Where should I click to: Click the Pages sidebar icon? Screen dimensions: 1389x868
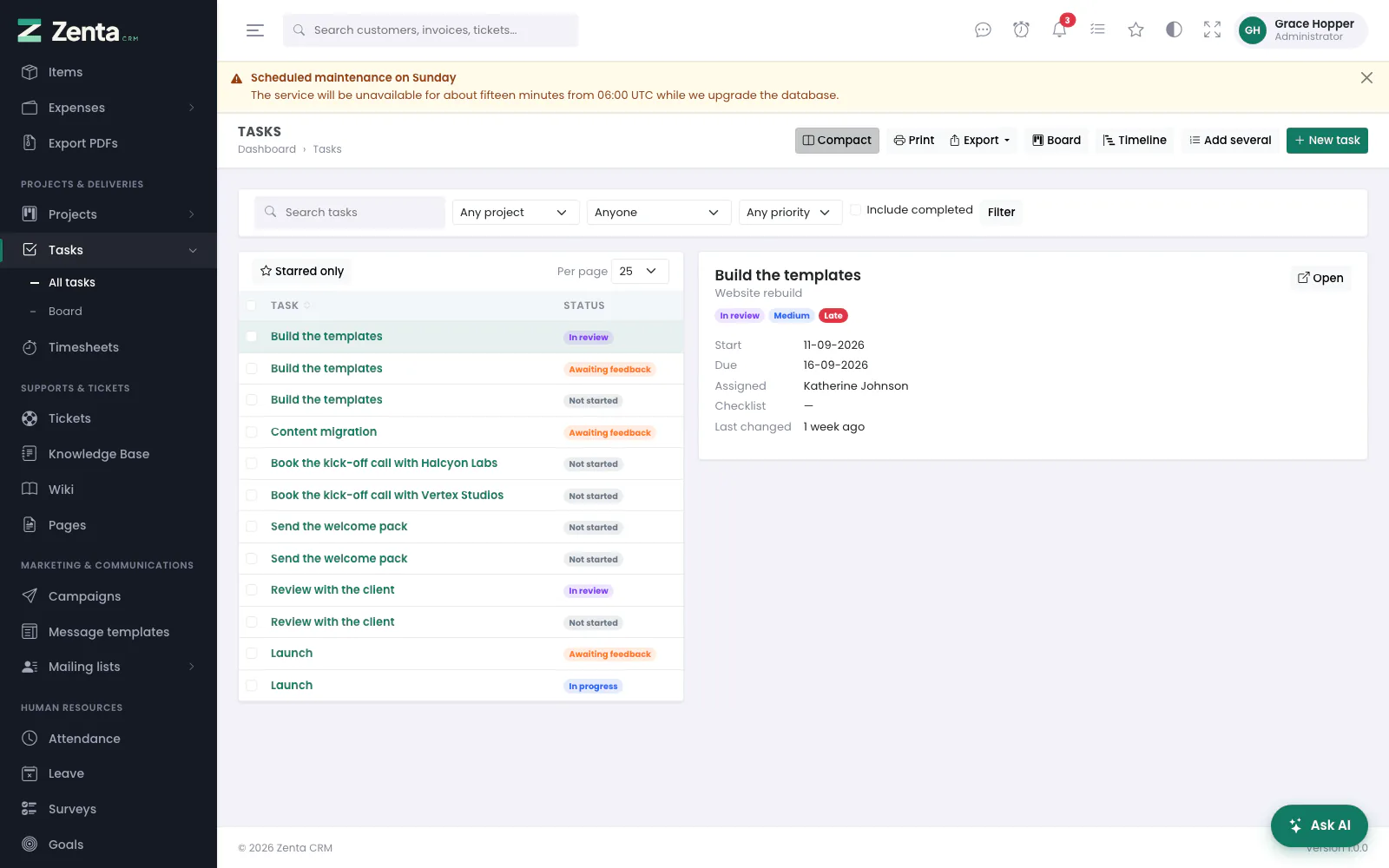click(30, 525)
